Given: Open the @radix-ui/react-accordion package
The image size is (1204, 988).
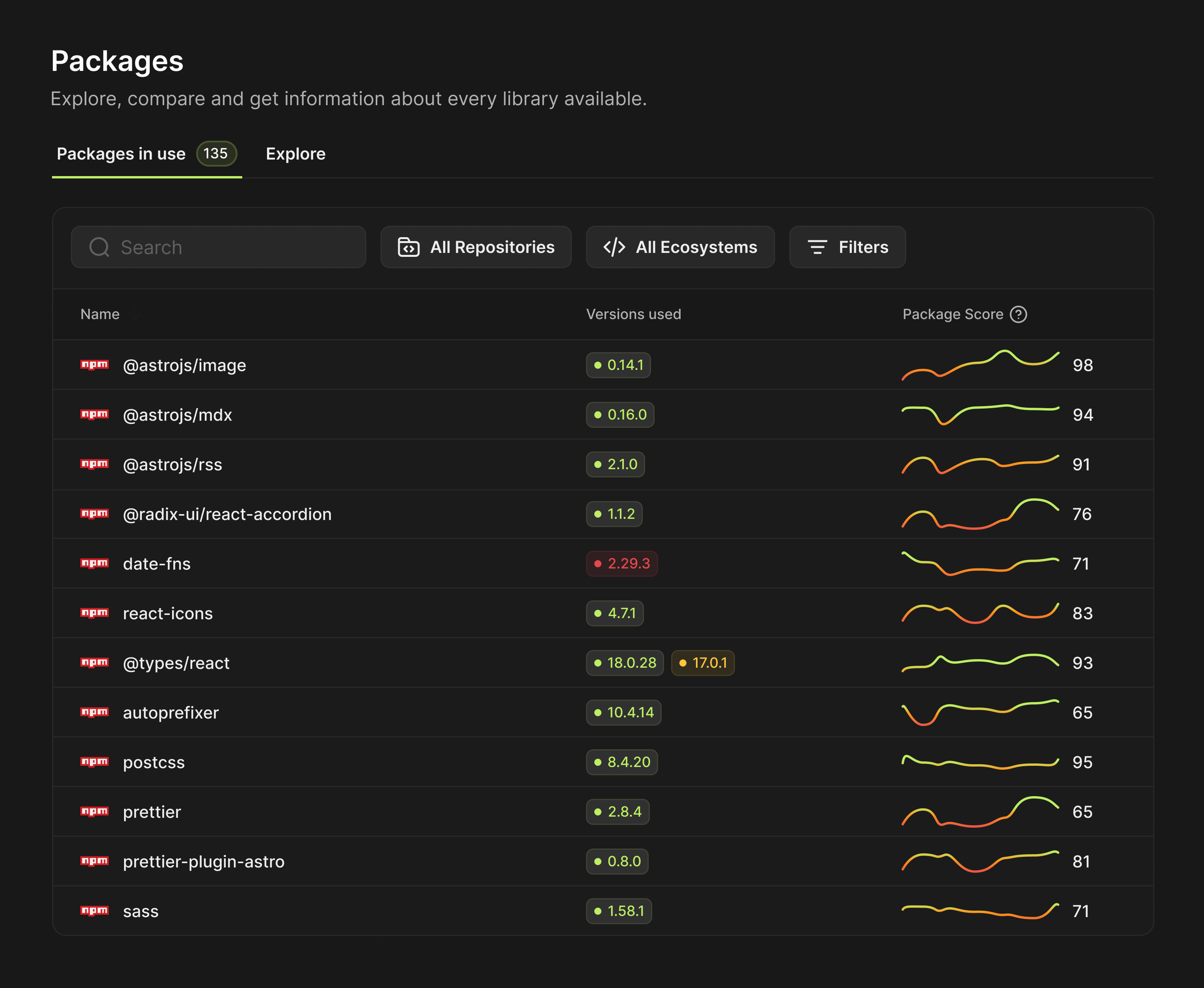Looking at the screenshot, I should tap(227, 514).
